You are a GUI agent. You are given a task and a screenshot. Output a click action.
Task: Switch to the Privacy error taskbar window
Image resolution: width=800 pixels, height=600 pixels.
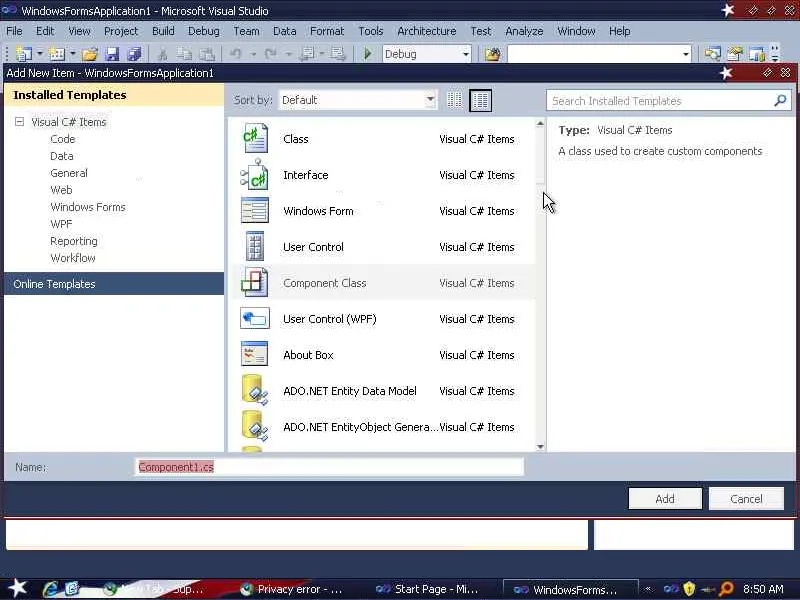tap(292, 589)
